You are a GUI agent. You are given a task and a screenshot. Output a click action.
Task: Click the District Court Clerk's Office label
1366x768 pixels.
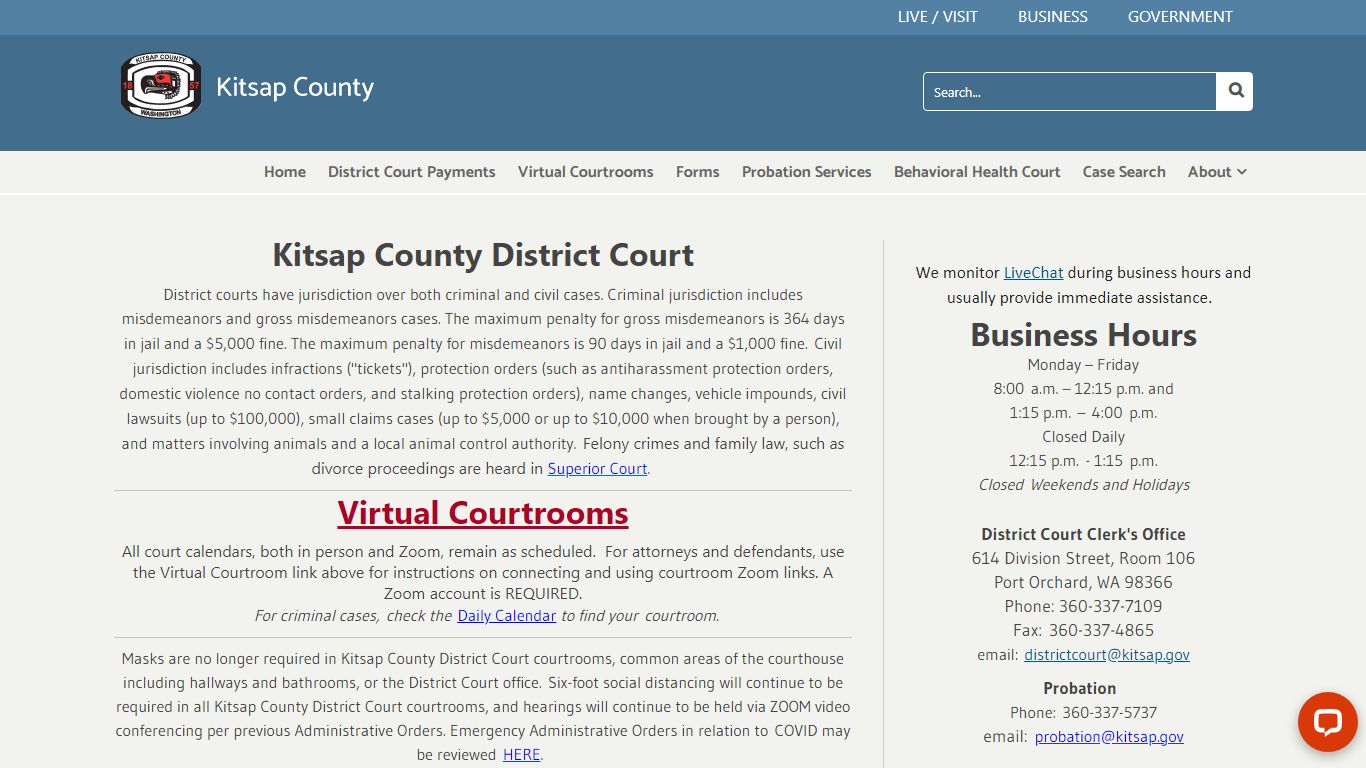click(1083, 534)
